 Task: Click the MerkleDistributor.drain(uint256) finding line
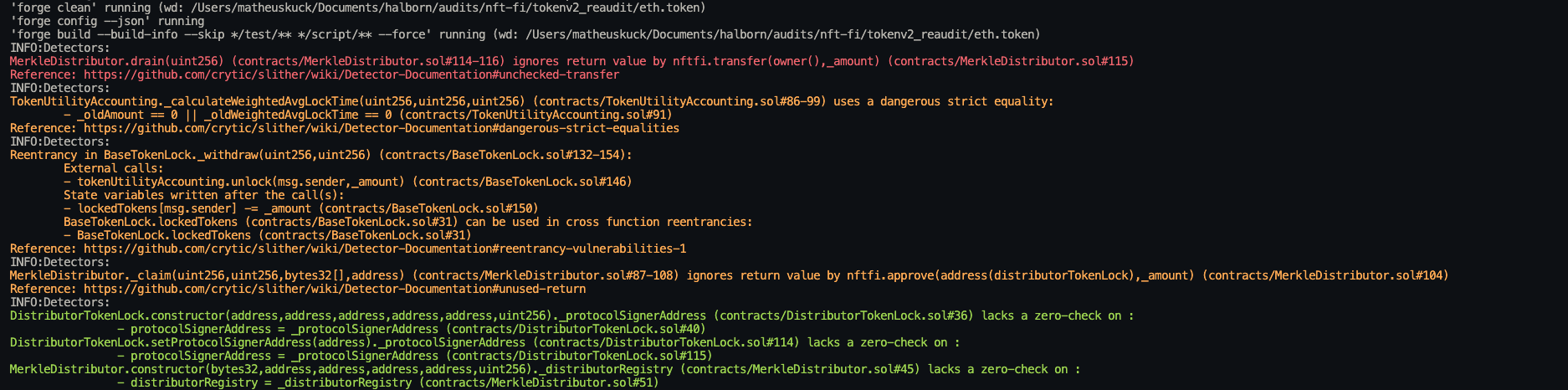(x=572, y=61)
